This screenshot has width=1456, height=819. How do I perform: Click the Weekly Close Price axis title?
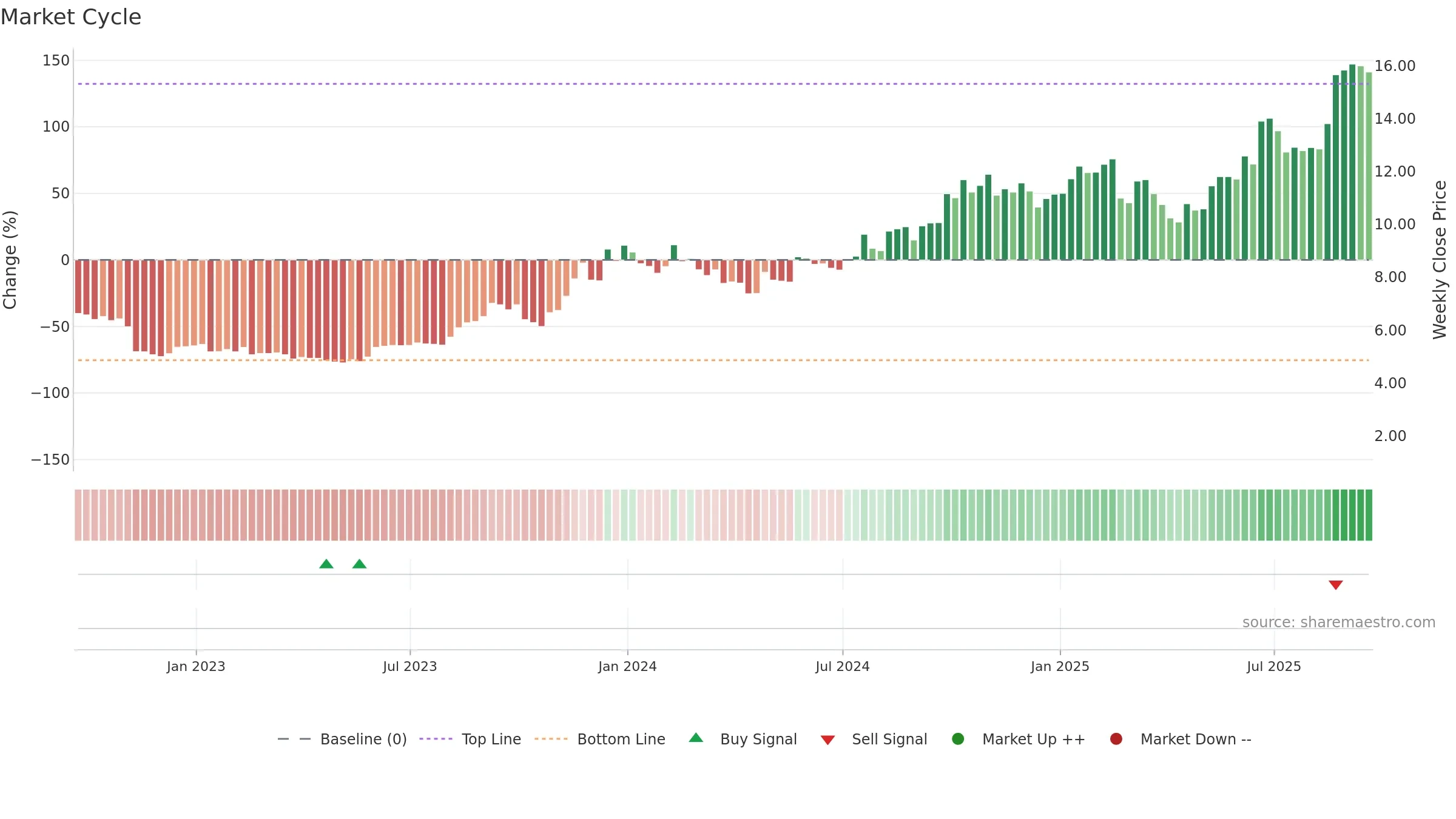tap(1440, 260)
